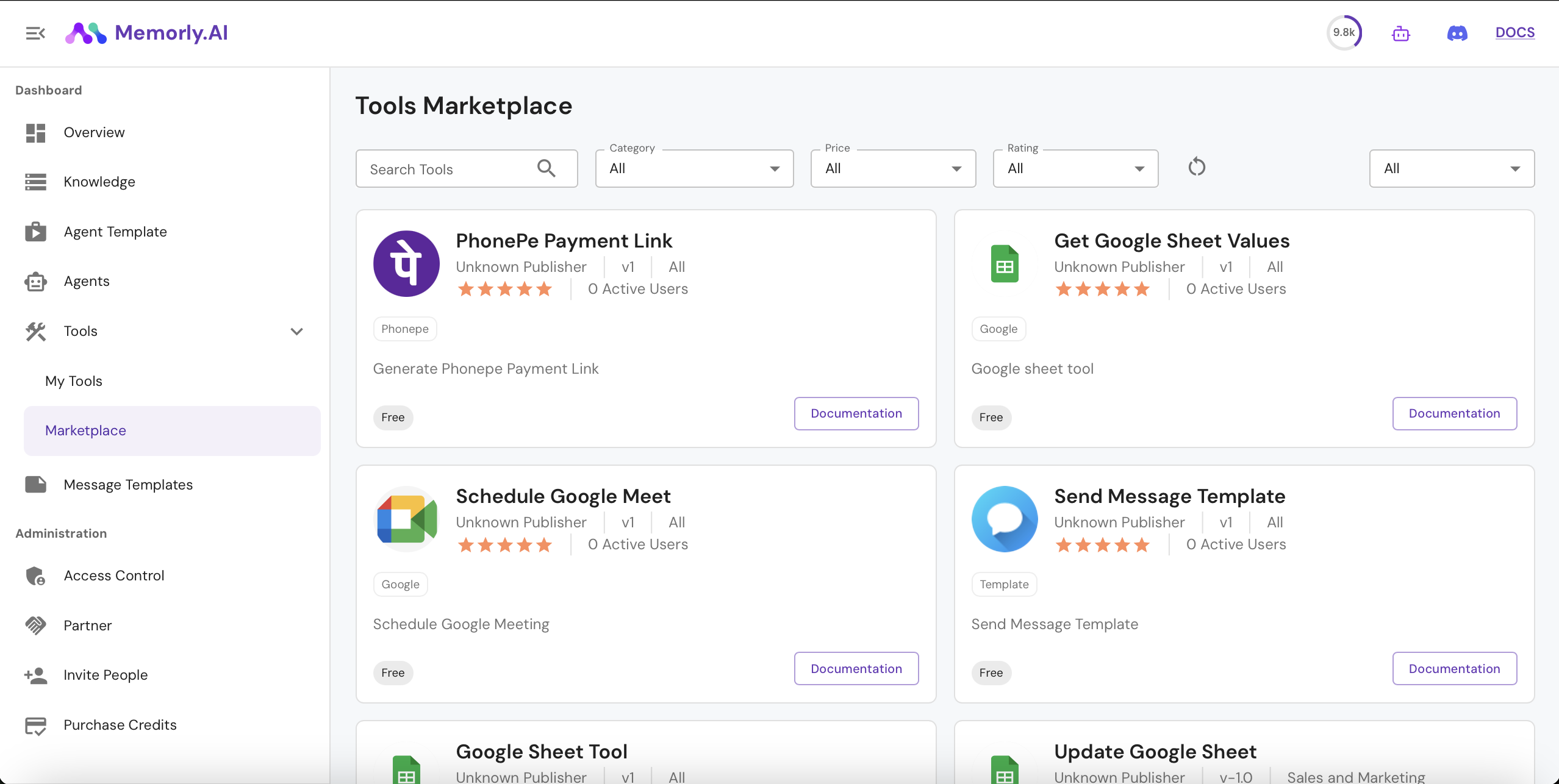Collapse the Tools submenu chevron
The height and width of the screenshot is (784, 1559).
[x=297, y=332]
